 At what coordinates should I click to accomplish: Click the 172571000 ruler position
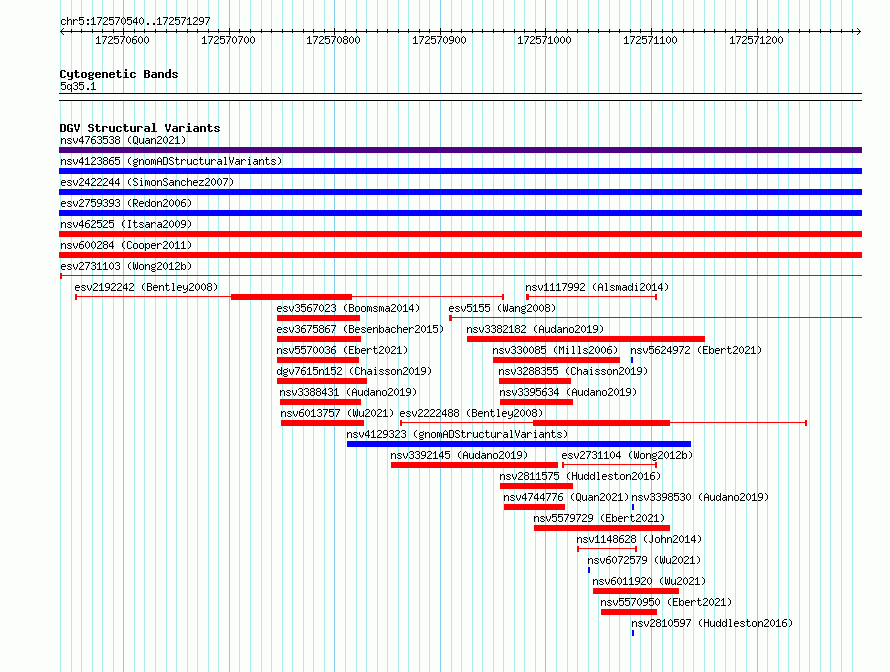click(x=544, y=40)
